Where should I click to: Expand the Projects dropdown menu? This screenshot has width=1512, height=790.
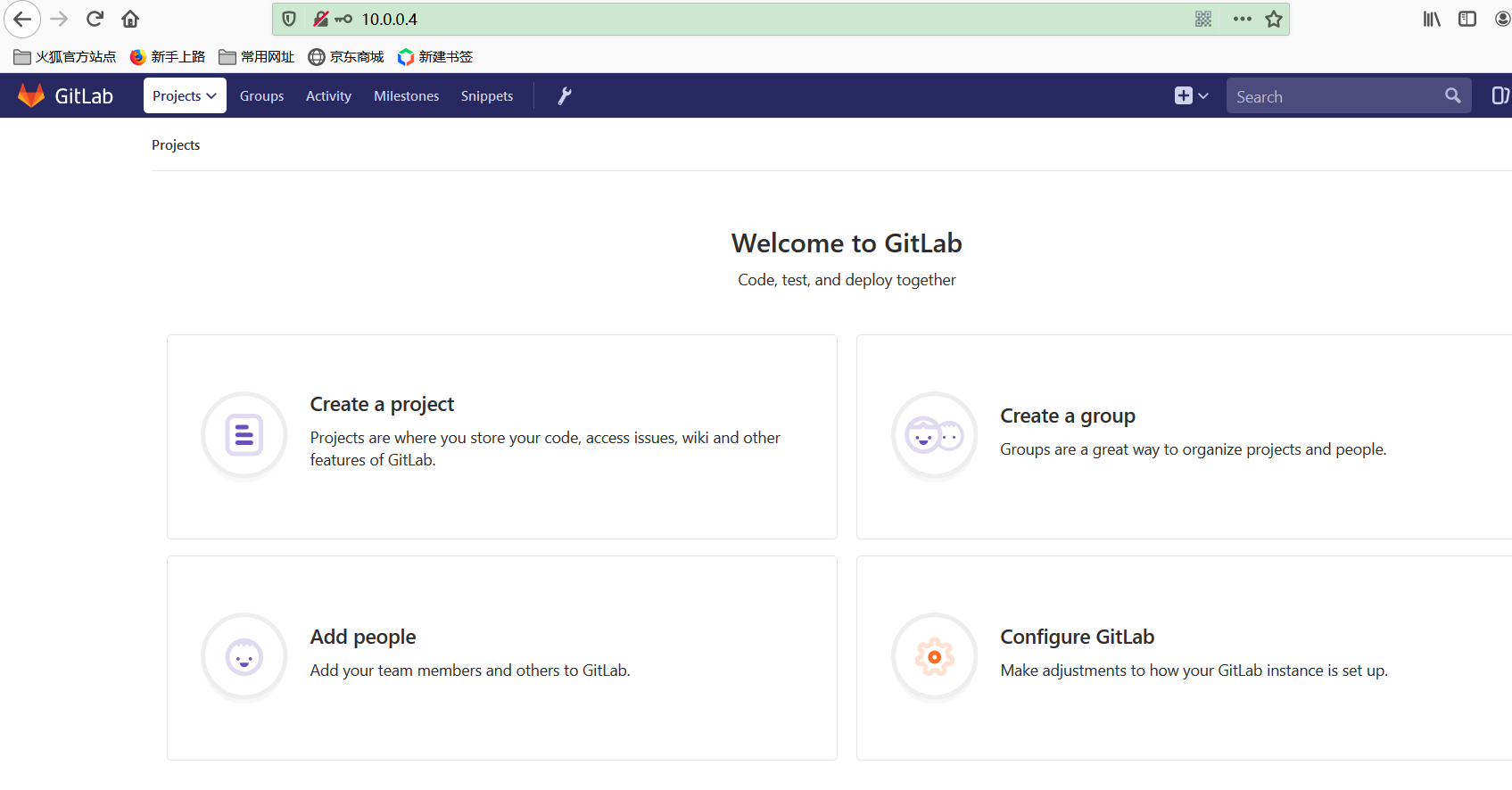(x=185, y=95)
